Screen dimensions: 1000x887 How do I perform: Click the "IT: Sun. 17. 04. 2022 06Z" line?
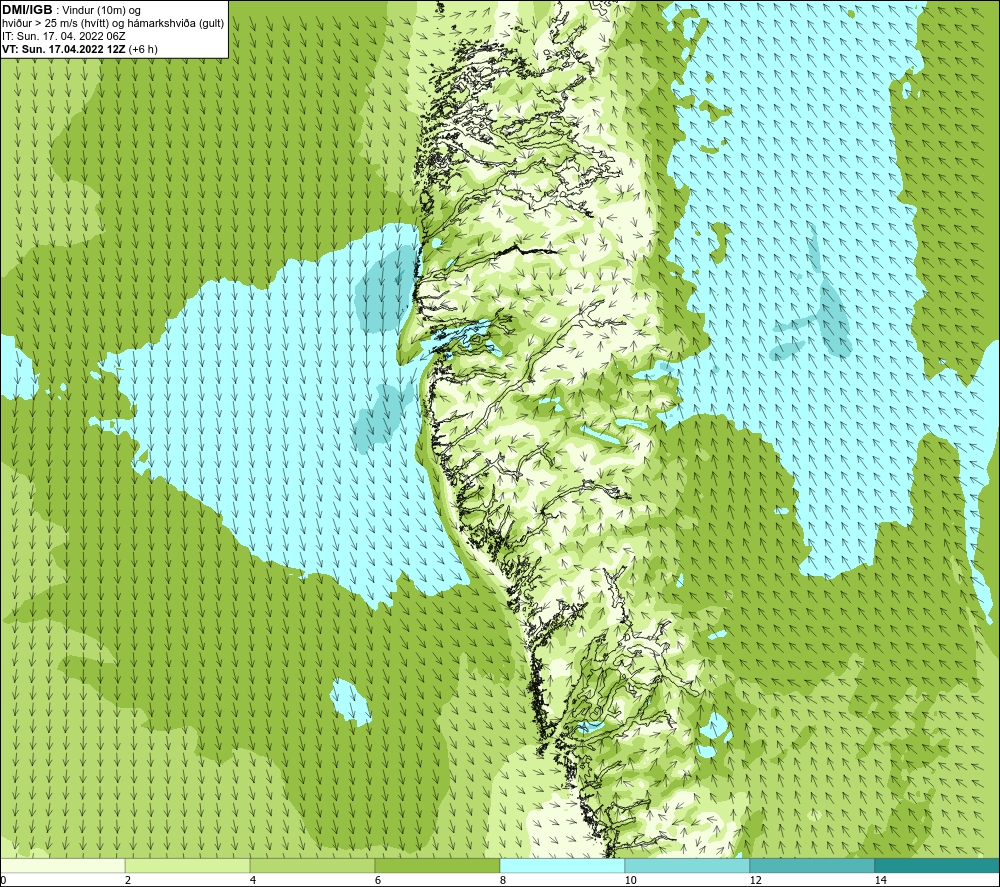[x=63, y=36]
